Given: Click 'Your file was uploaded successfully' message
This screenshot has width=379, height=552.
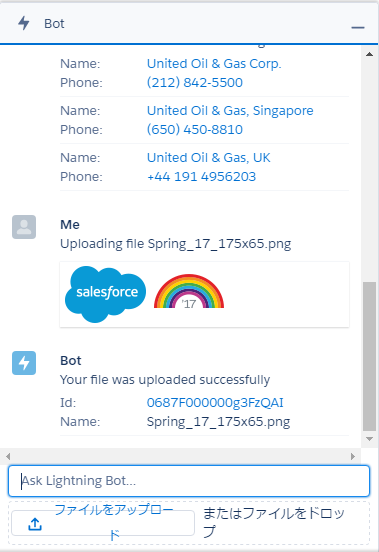Looking at the screenshot, I should pos(165,380).
